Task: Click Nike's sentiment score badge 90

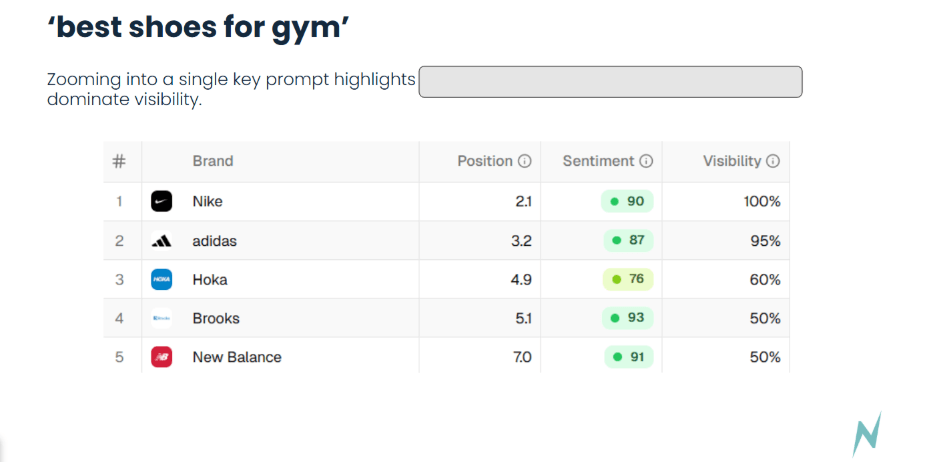Action: 627,201
